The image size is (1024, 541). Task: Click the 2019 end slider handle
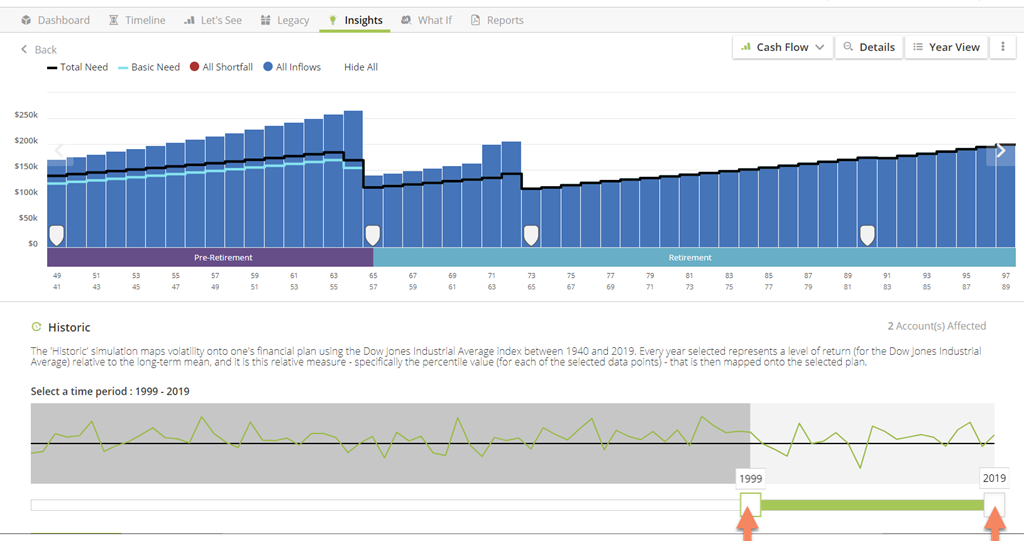(x=994, y=504)
